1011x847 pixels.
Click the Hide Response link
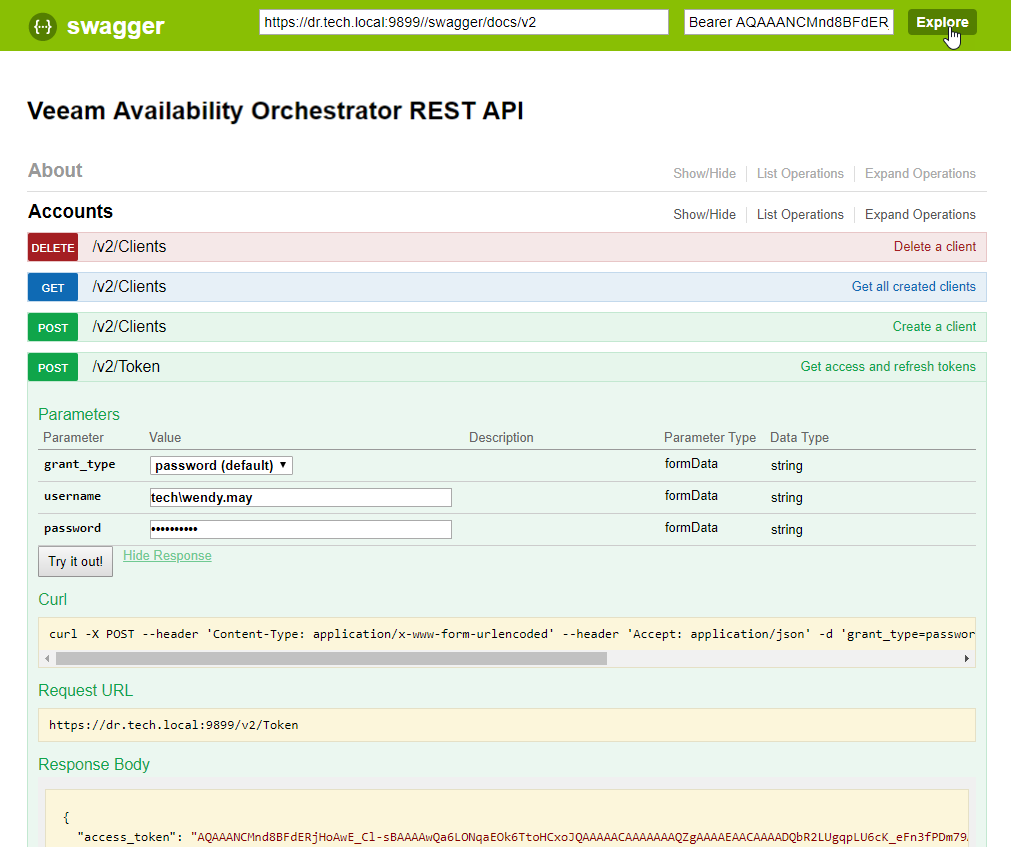(x=167, y=556)
